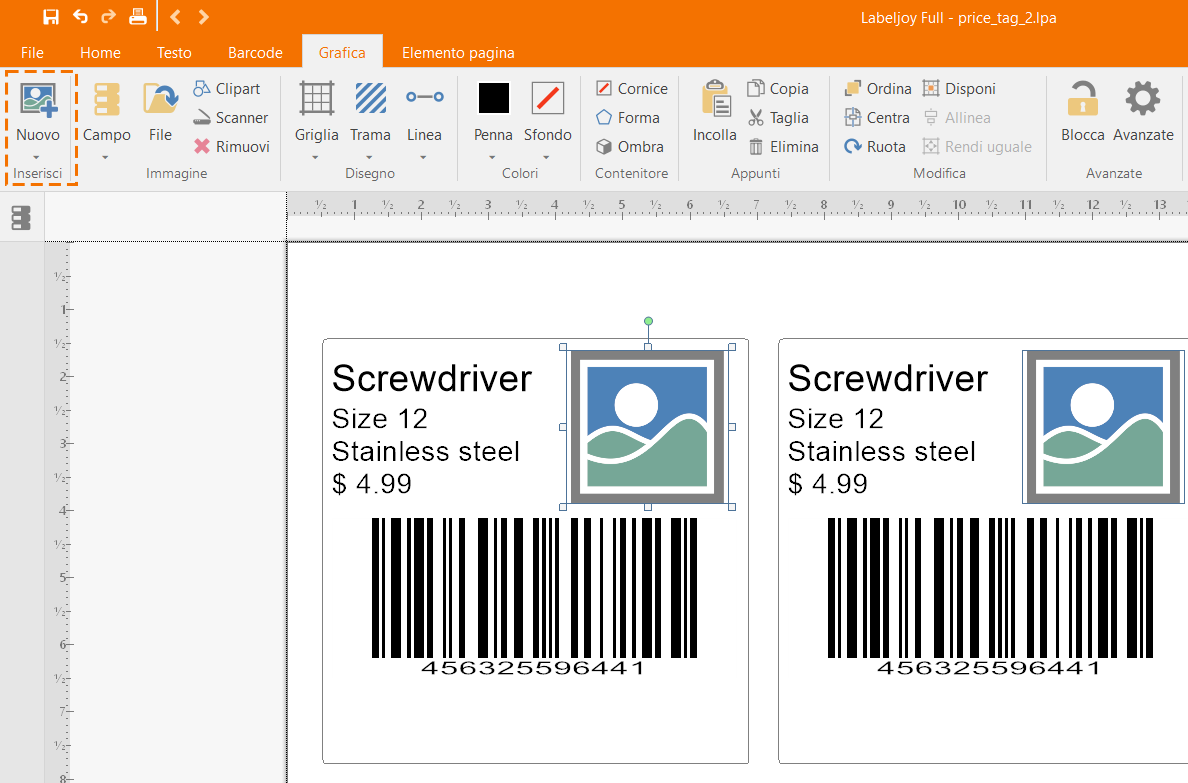Expand the Nuovo dropdown arrow
This screenshot has height=783, width=1188.
coord(36,158)
